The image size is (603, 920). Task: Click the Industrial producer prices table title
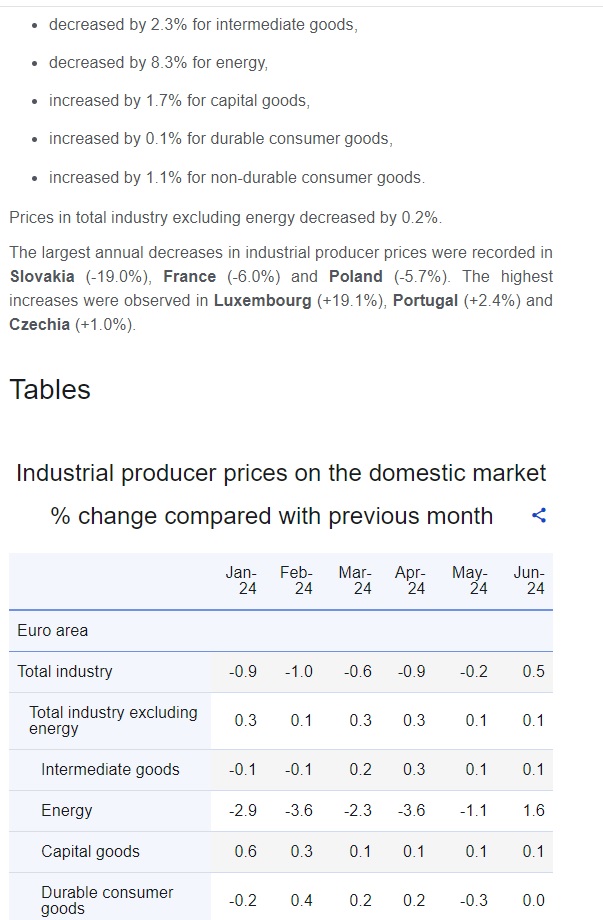click(x=281, y=473)
